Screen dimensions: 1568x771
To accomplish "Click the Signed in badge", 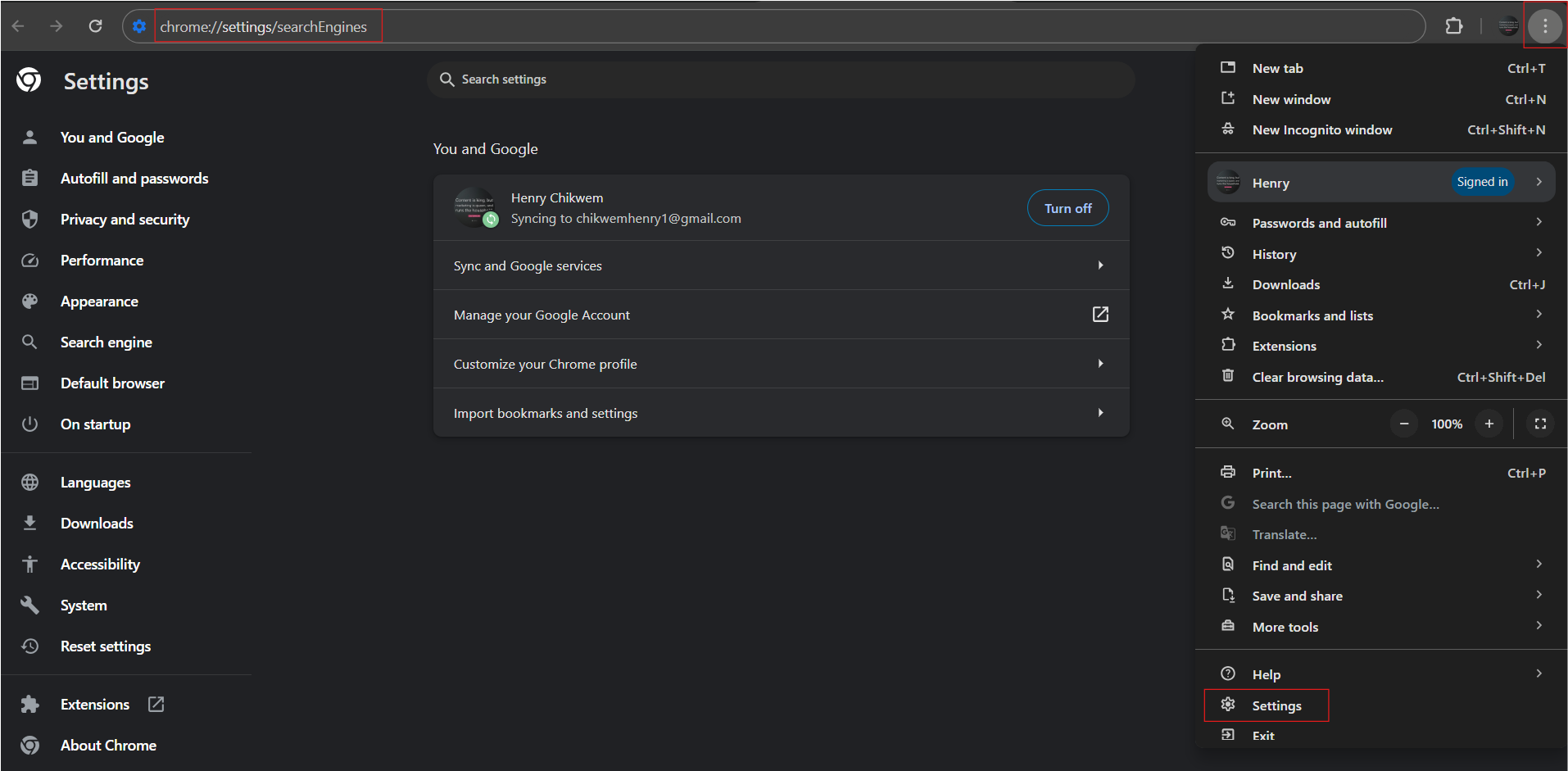I will pos(1482,182).
